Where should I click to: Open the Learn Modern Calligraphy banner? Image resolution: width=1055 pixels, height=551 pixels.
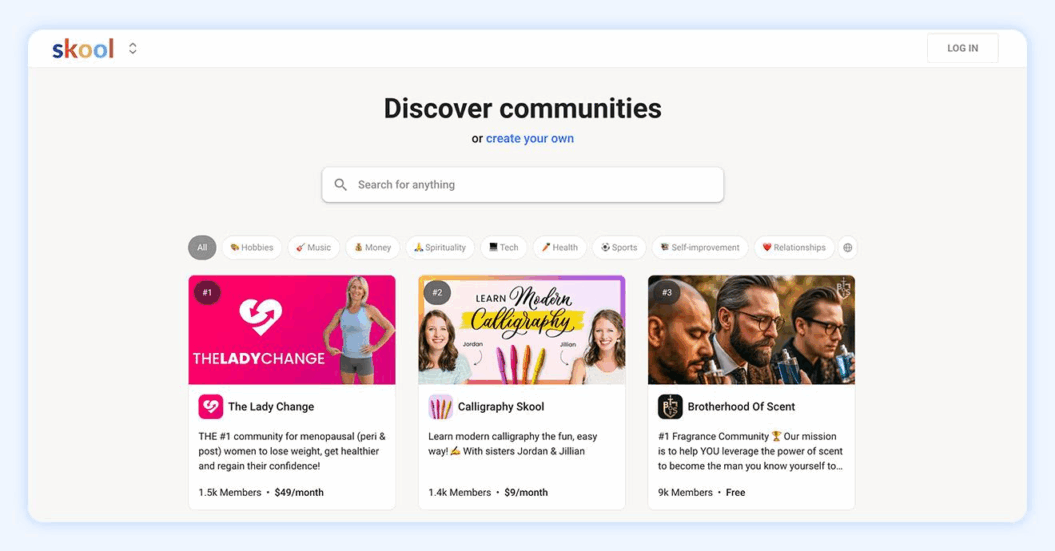pyautogui.click(x=522, y=330)
